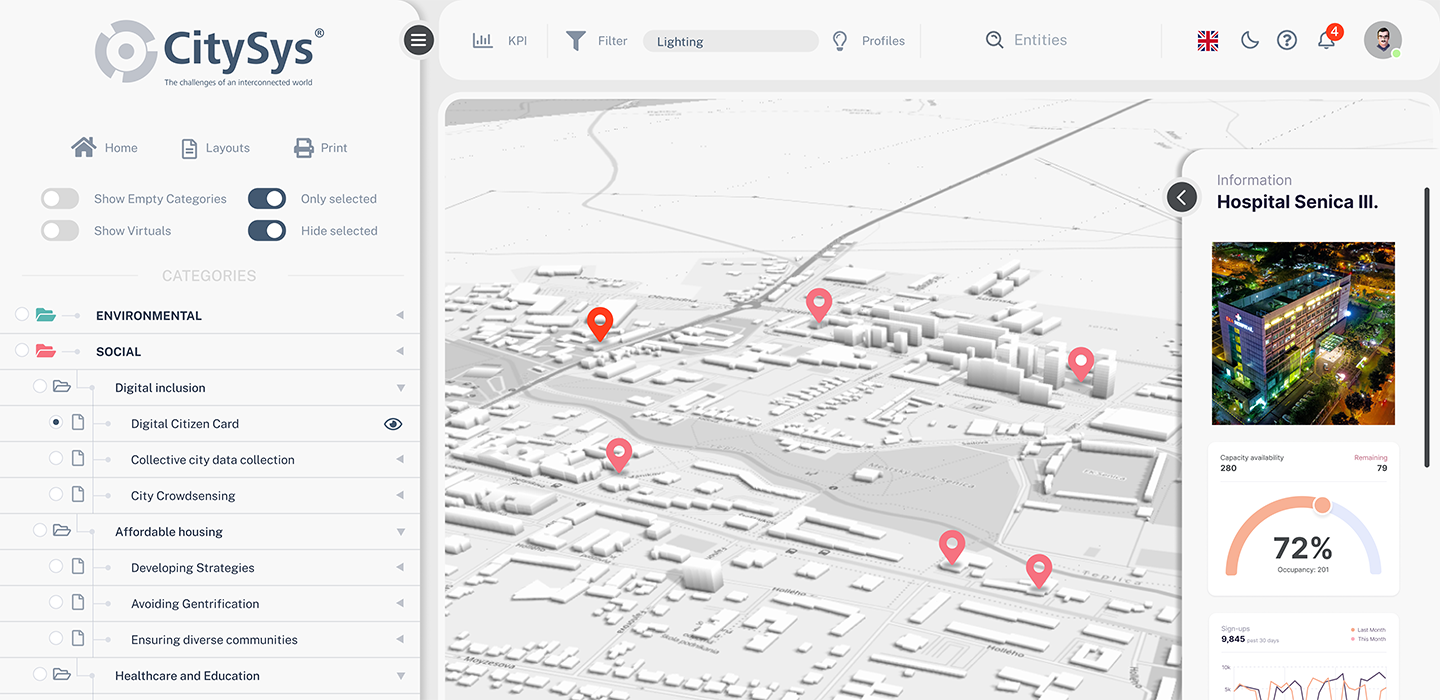Click the Filter funnel icon

[x=576, y=41]
